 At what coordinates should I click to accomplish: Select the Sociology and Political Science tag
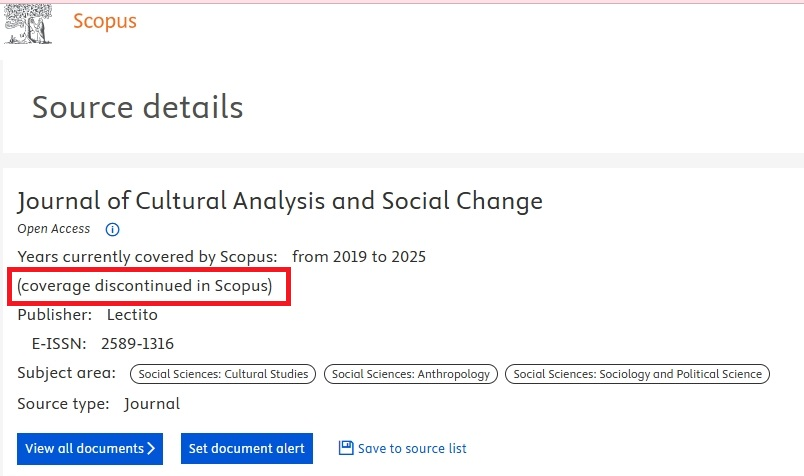pyautogui.click(x=637, y=374)
